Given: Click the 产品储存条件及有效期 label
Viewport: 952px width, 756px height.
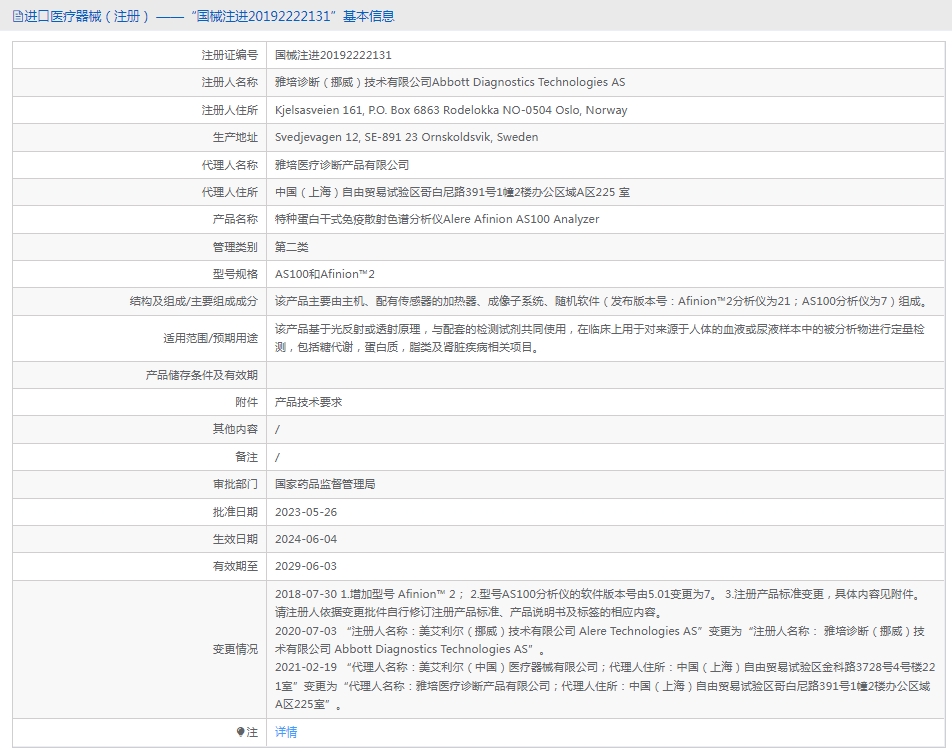Looking at the screenshot, I should pos(202,375).
